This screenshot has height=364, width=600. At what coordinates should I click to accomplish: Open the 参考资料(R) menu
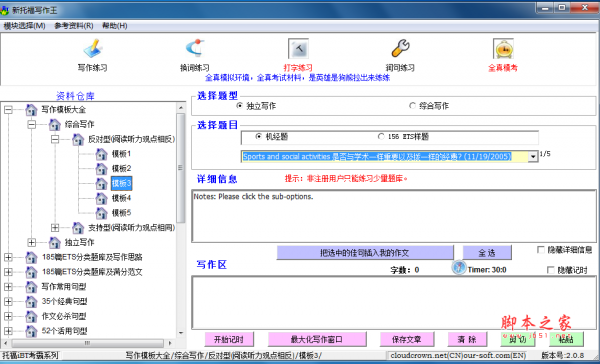tap(74, 26)
